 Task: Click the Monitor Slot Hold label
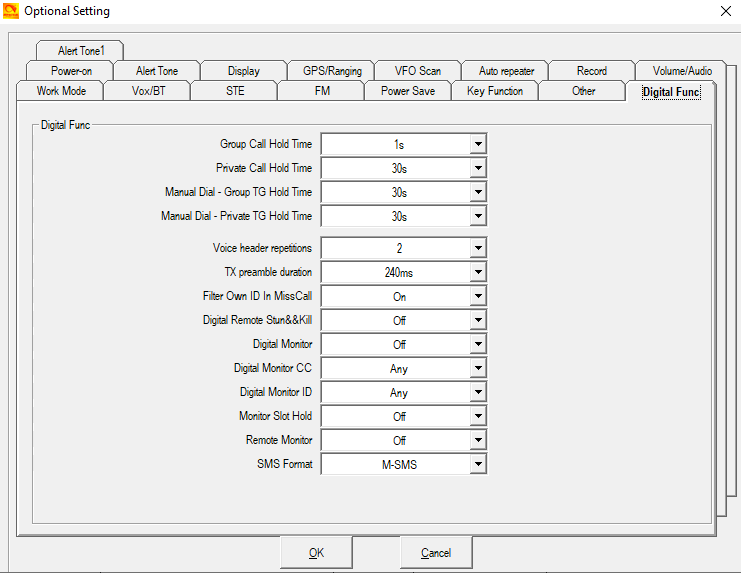276,416
